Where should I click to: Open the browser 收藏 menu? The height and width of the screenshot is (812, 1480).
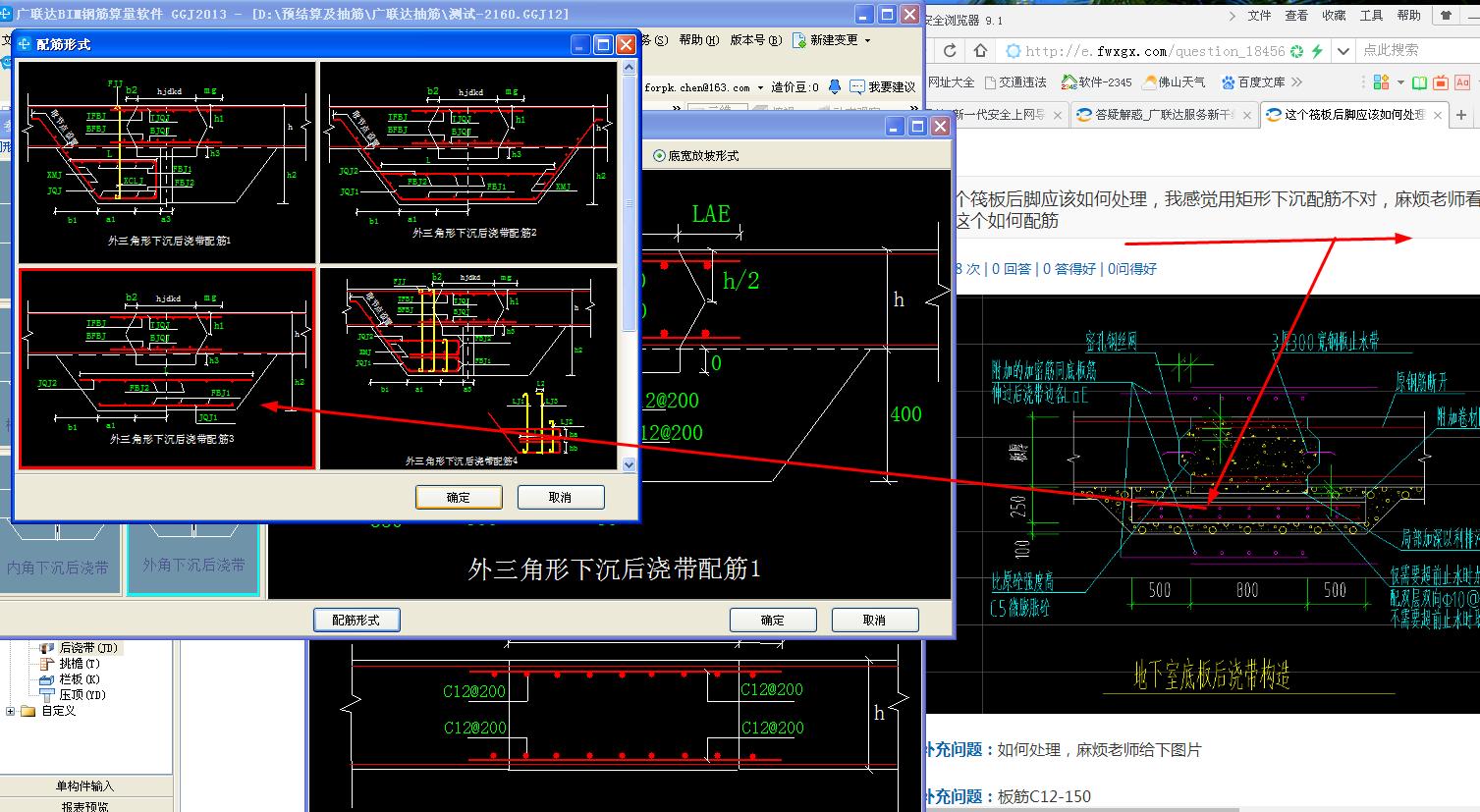pos(1334,16)
